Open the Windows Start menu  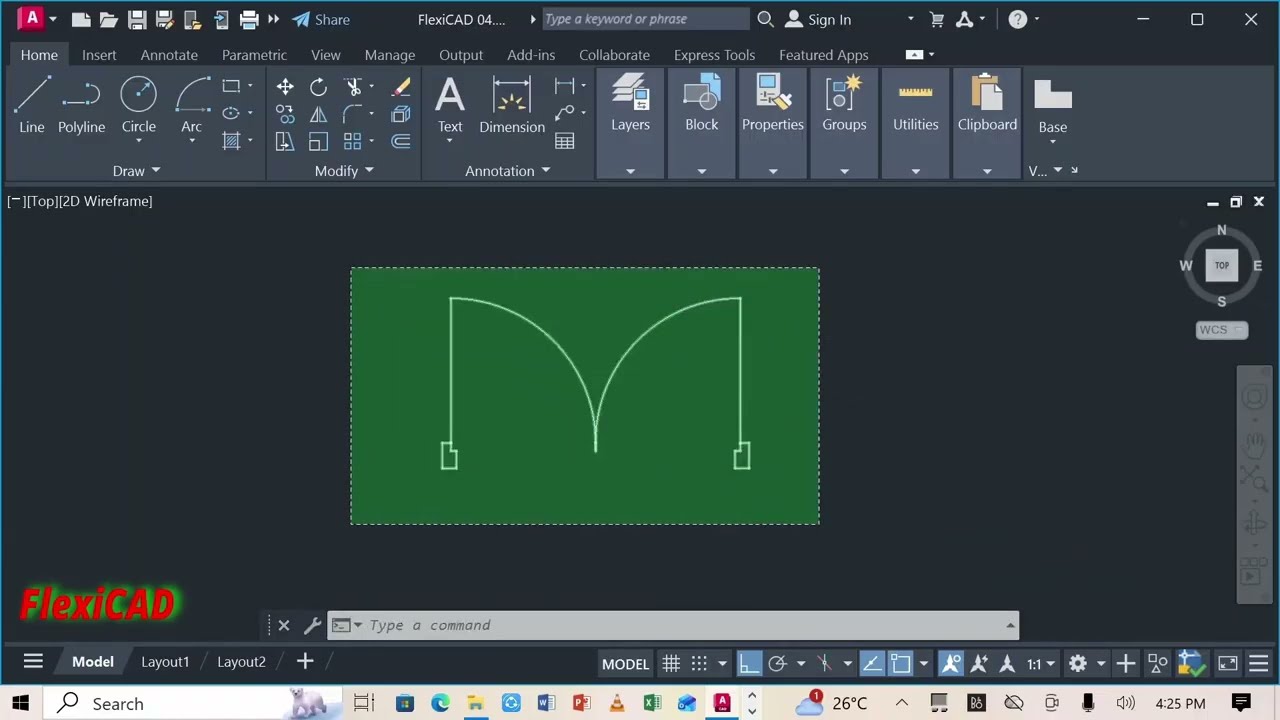[x=21, y=703]
